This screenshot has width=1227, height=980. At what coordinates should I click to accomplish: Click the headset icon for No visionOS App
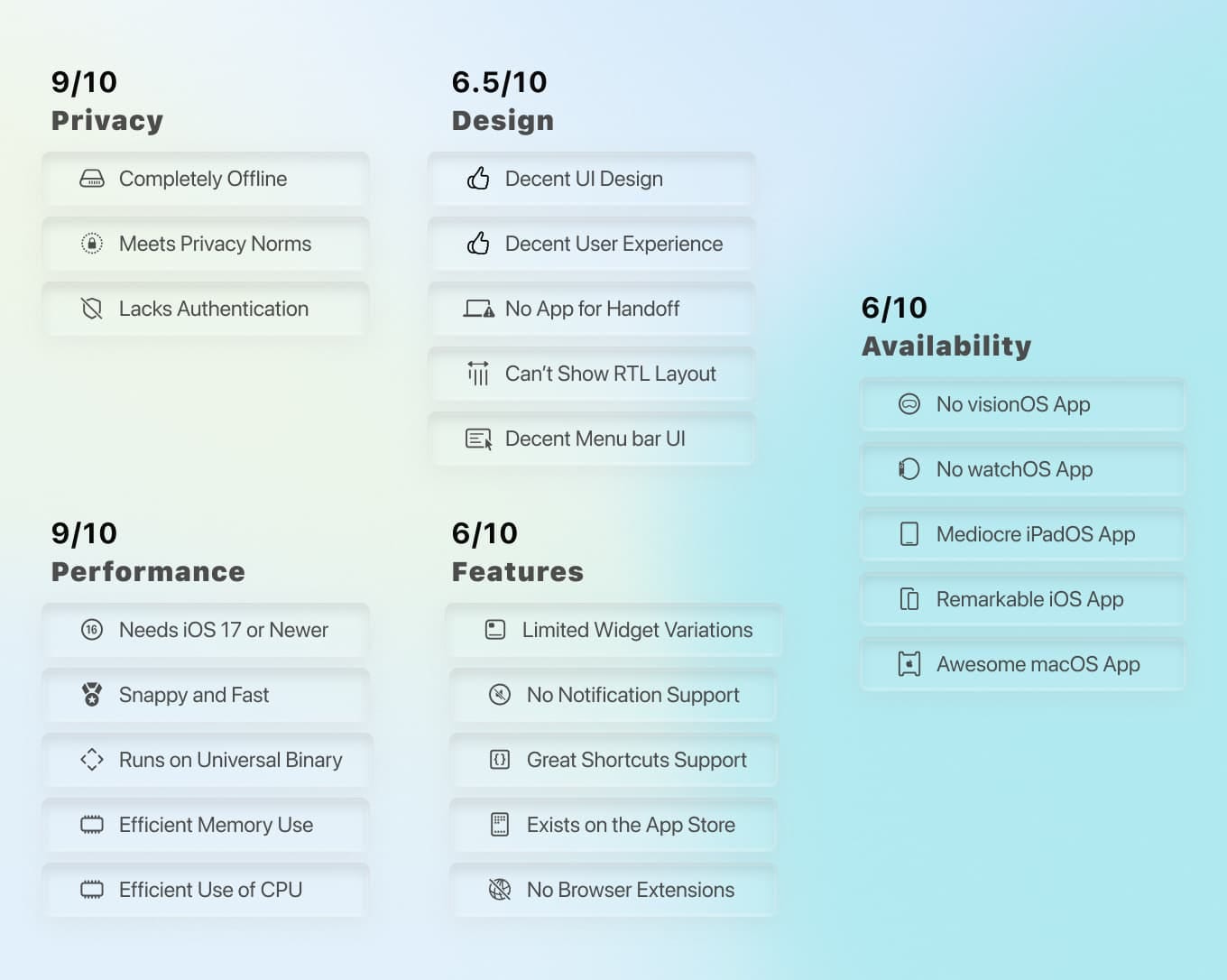pyautogui.click(x=909, y=404)
